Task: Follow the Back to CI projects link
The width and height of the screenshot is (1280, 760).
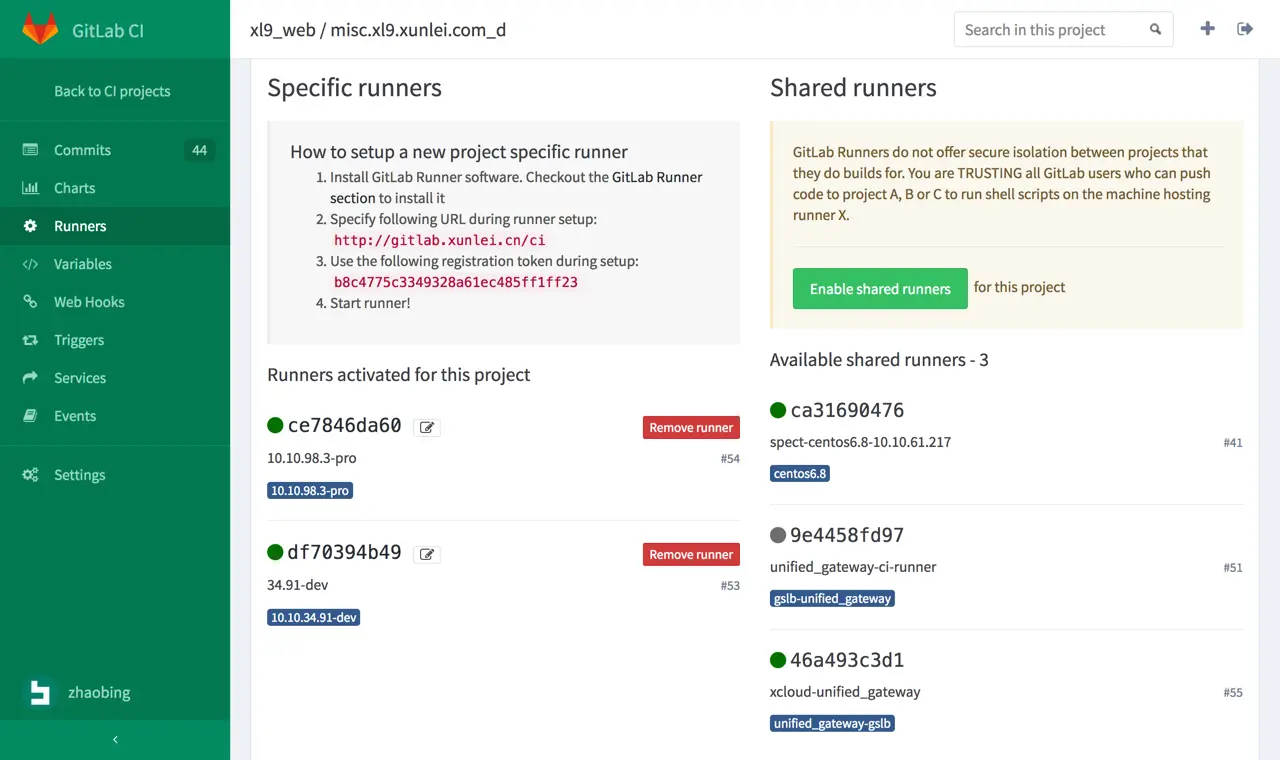Action: point(112,91)
